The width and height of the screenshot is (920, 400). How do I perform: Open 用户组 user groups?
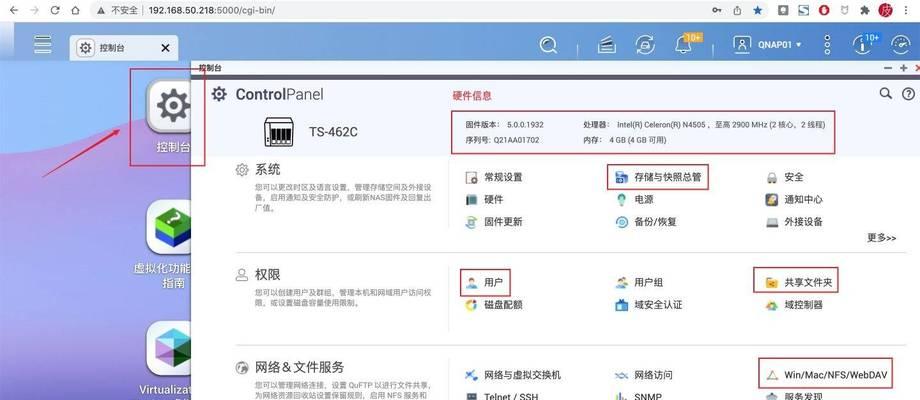(638, 283)
